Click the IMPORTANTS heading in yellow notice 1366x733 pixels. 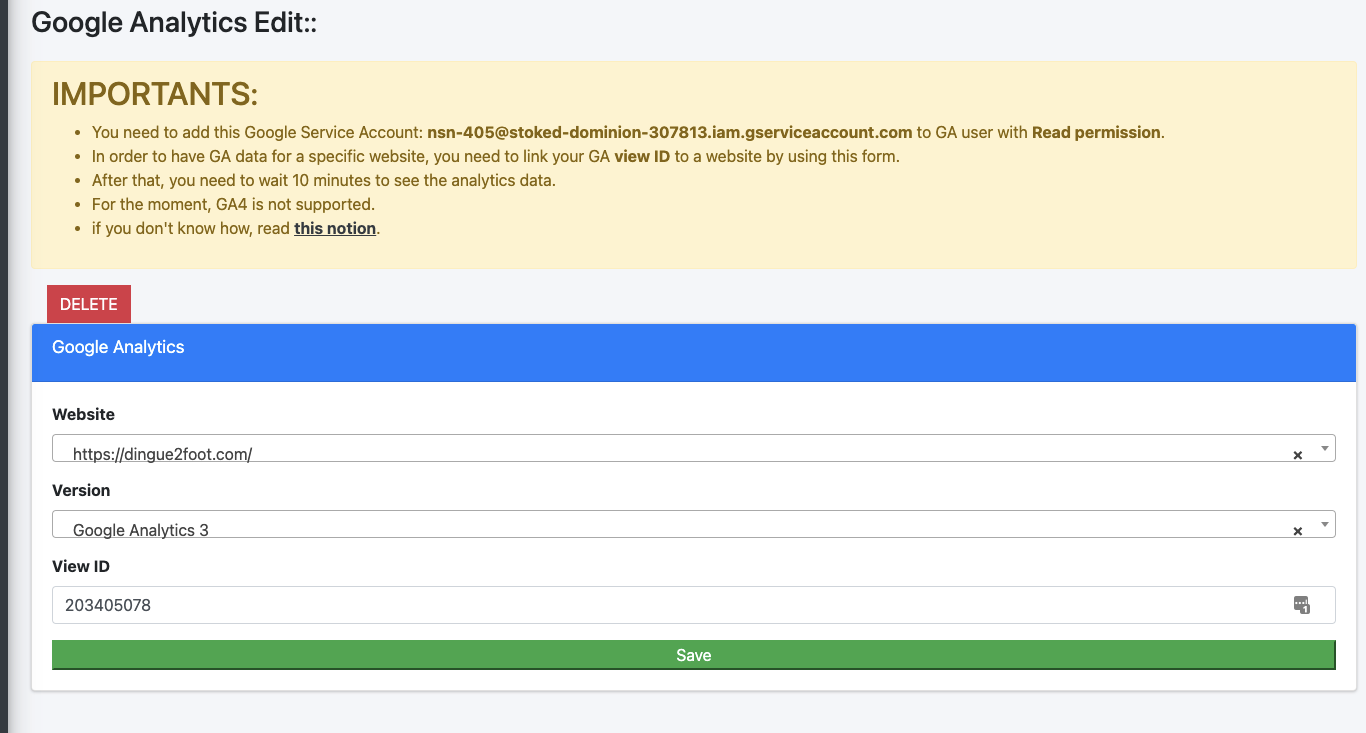(x=155, y=94)
